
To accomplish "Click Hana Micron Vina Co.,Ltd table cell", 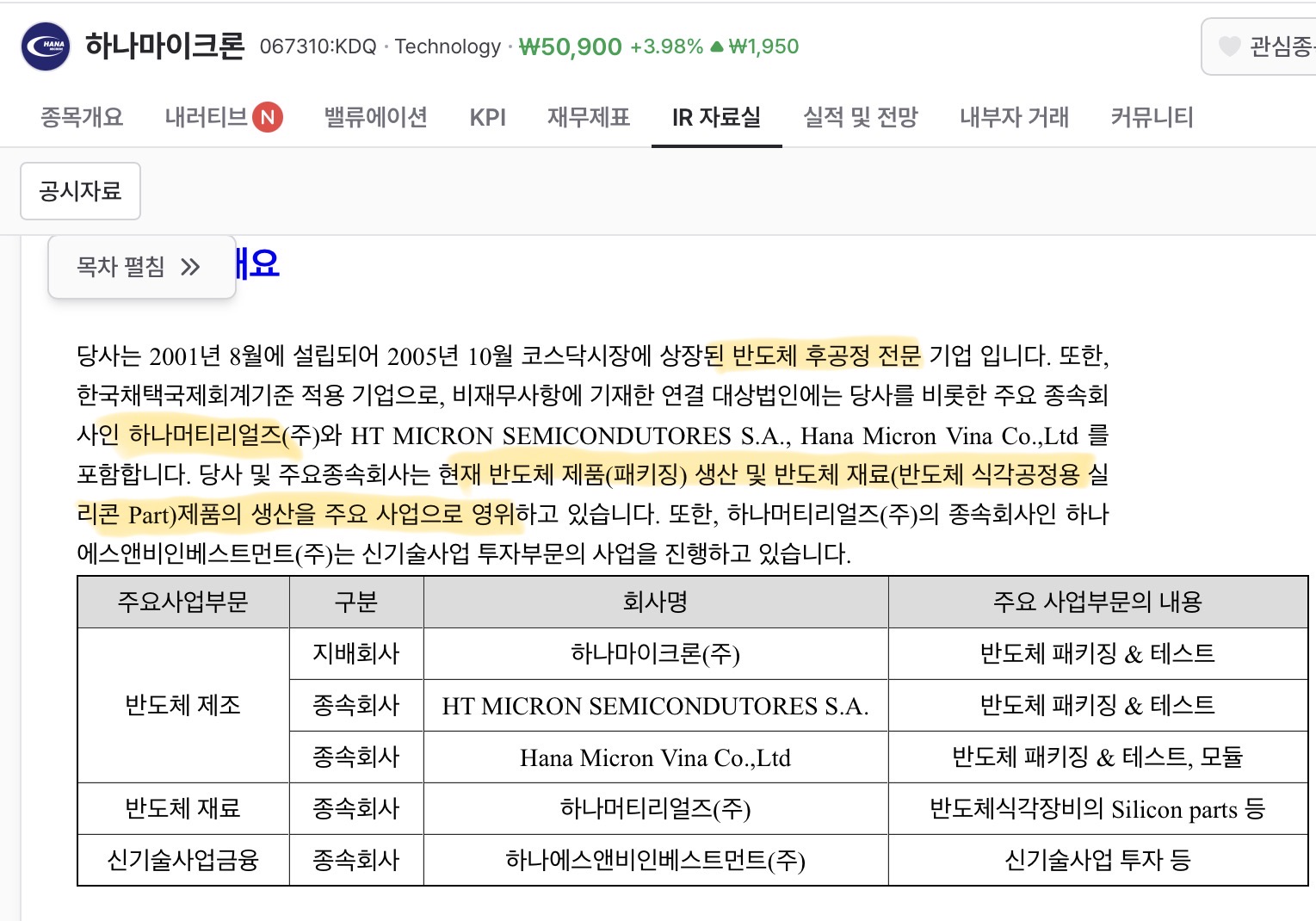I will [x=656, y=757].
